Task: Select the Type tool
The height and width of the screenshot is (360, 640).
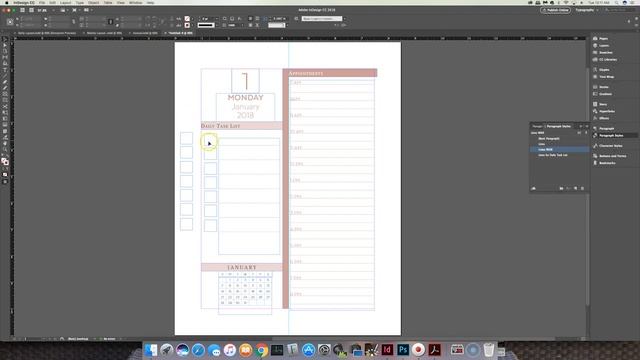Action: click(5, 70)
